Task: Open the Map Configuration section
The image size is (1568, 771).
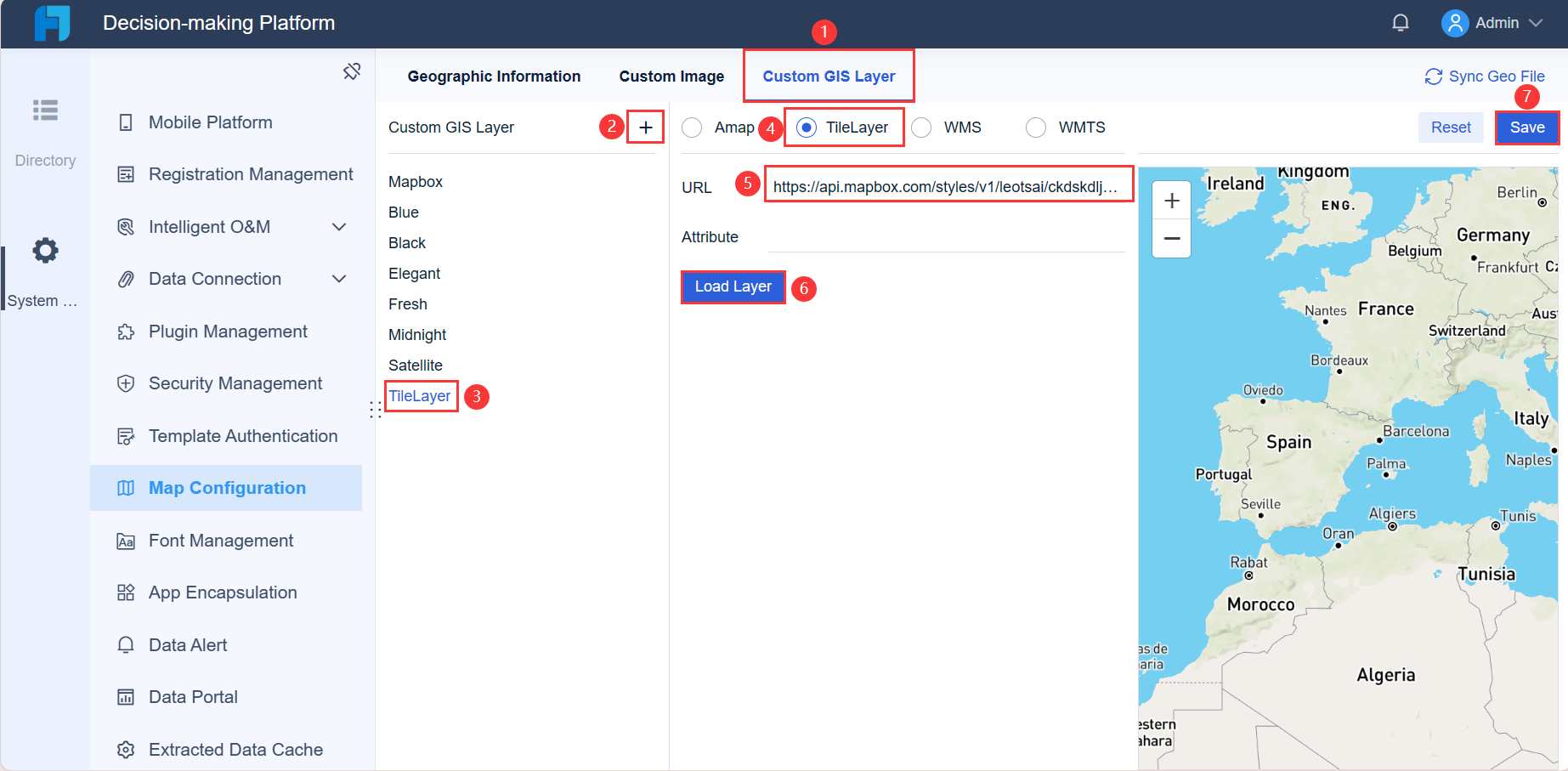Action: (226, 488)
